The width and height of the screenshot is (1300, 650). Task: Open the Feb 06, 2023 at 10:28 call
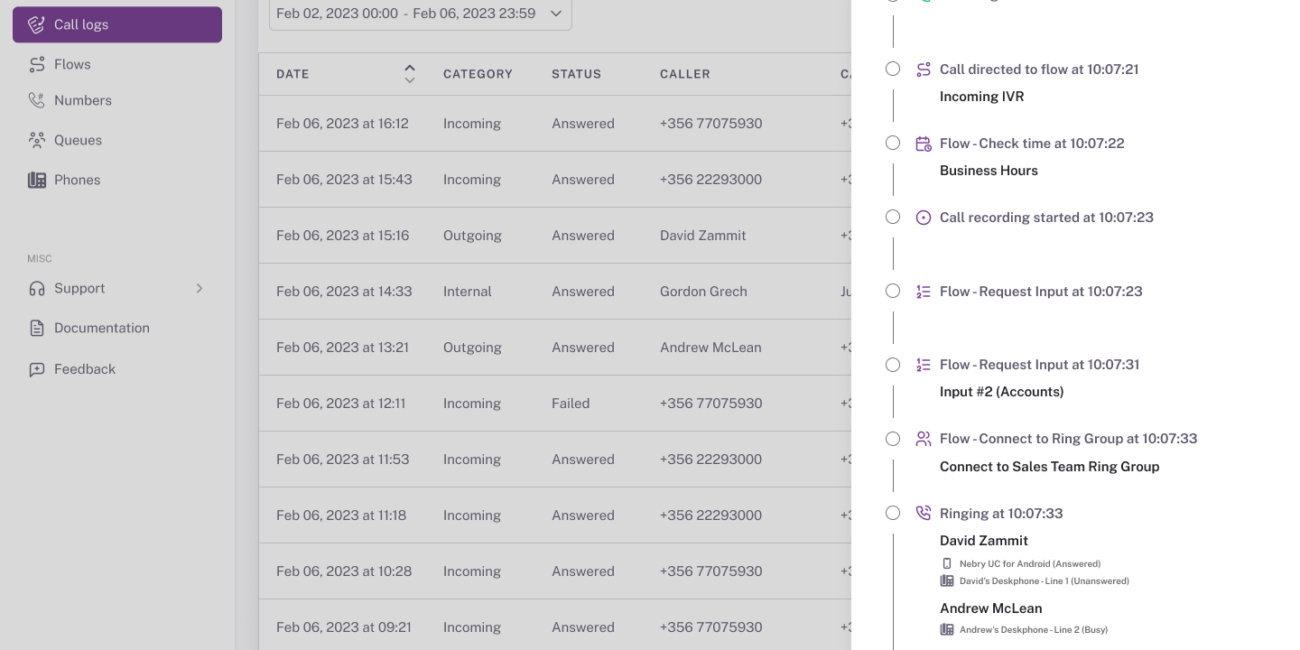pos(555,572)
